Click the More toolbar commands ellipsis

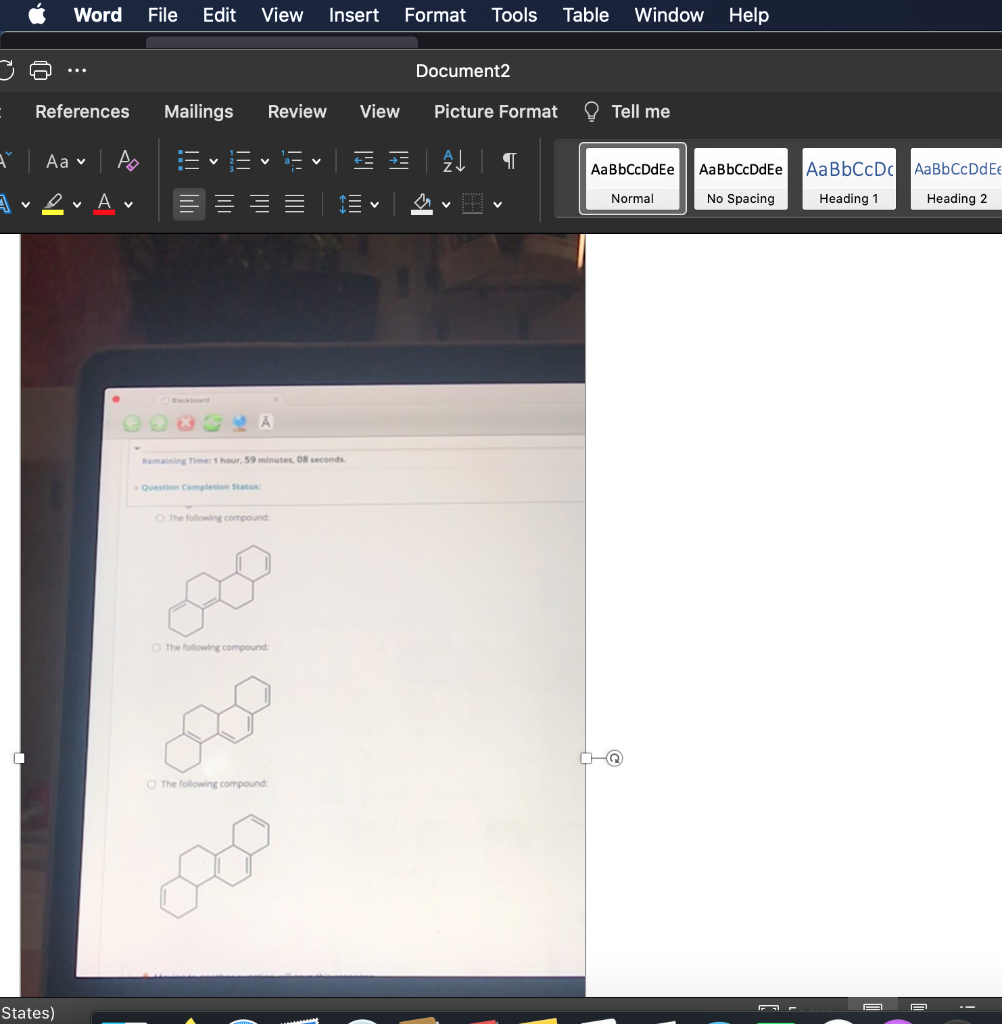pos(77,70)
